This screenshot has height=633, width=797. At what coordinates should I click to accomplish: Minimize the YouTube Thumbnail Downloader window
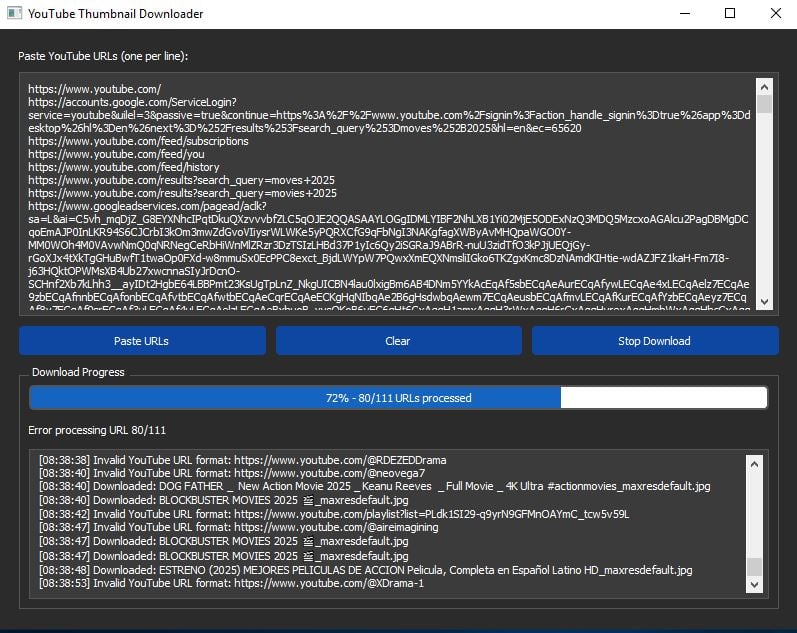tap(683, 14)
